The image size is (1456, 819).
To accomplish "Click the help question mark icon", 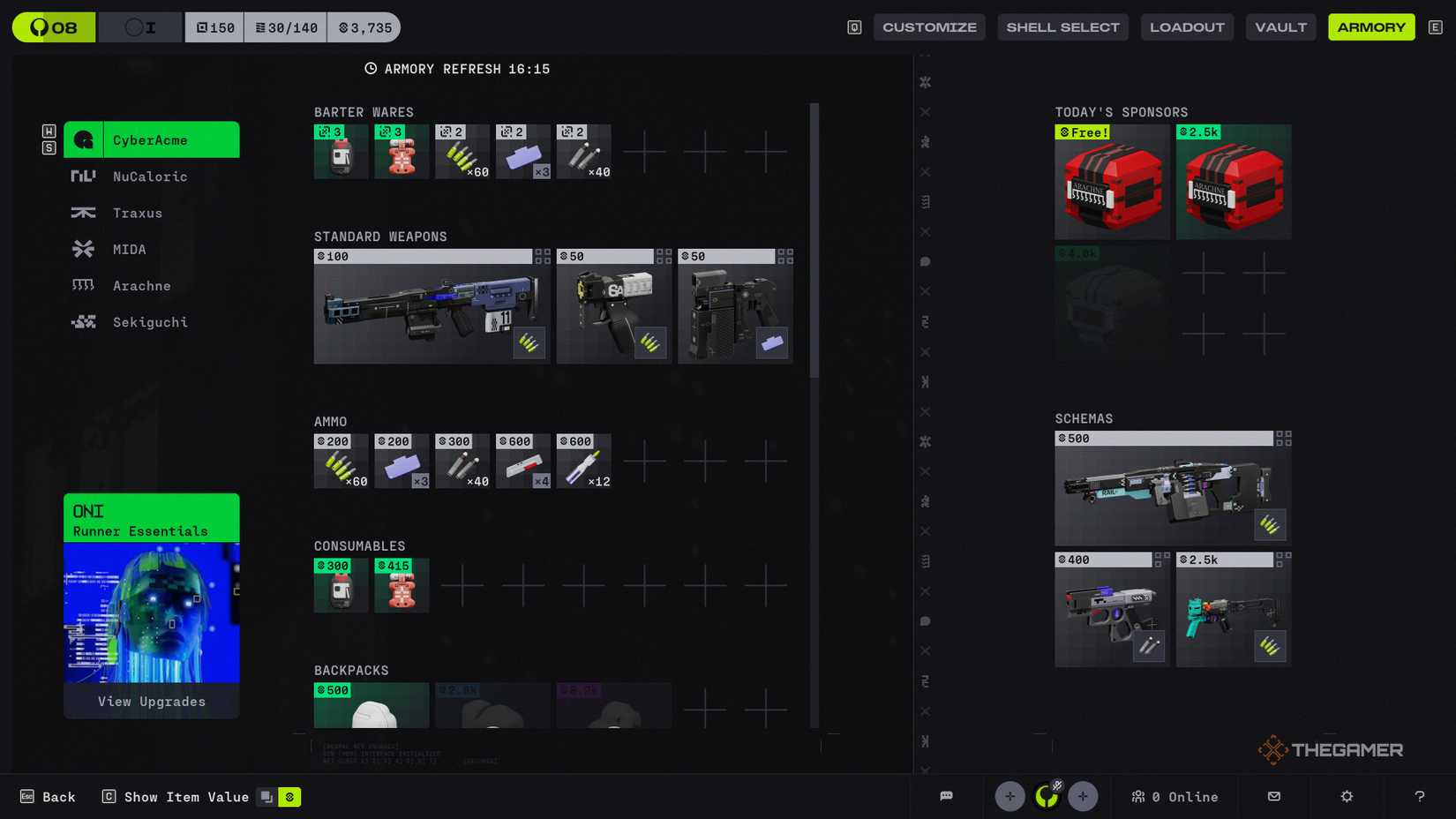I will [x=1420, y=796].
